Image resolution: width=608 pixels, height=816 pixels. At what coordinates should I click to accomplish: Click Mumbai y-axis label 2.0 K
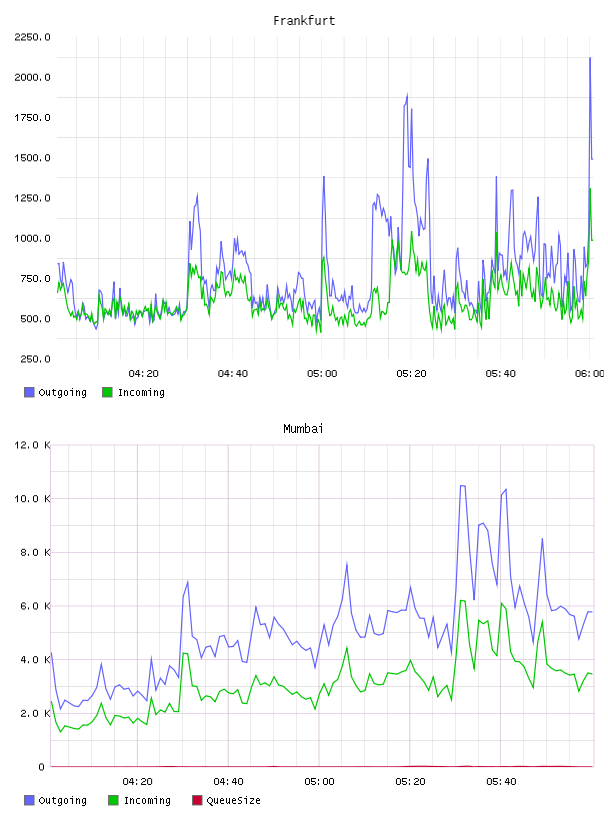pos(35,713)
